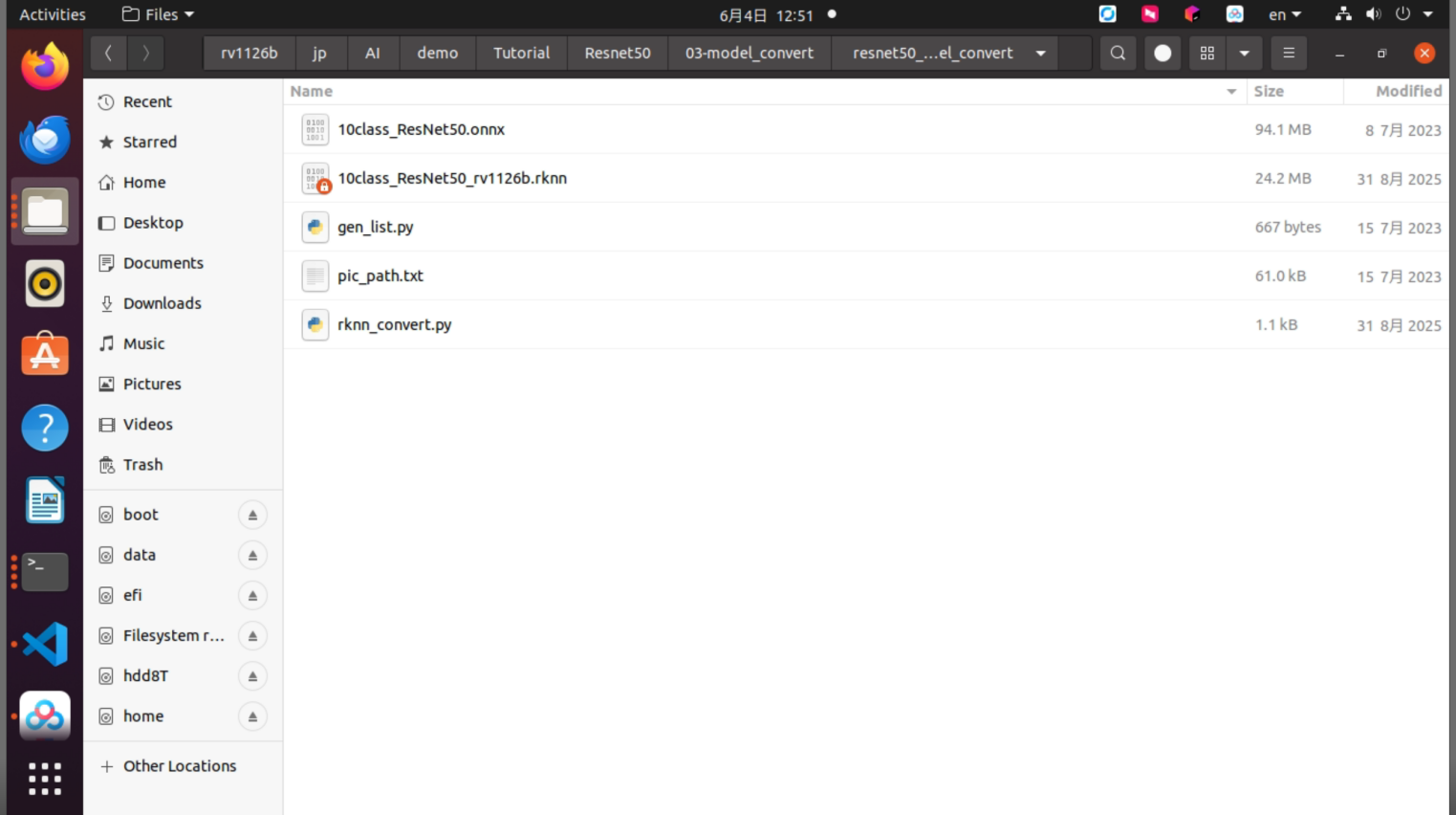Open Ubuntu Software from the dock
The height and width of the screenshot is (815, 1456).
(x=45, y=355)
